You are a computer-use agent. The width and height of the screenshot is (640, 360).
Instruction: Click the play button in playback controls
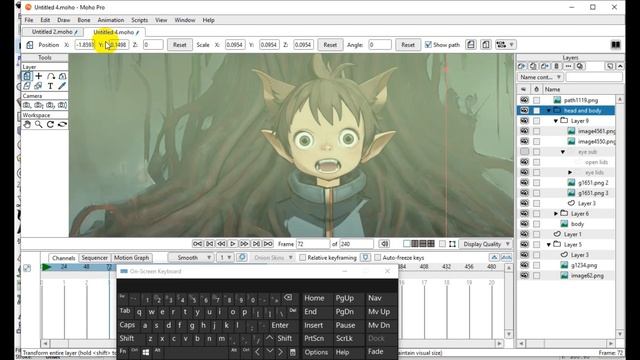[233, 244]
